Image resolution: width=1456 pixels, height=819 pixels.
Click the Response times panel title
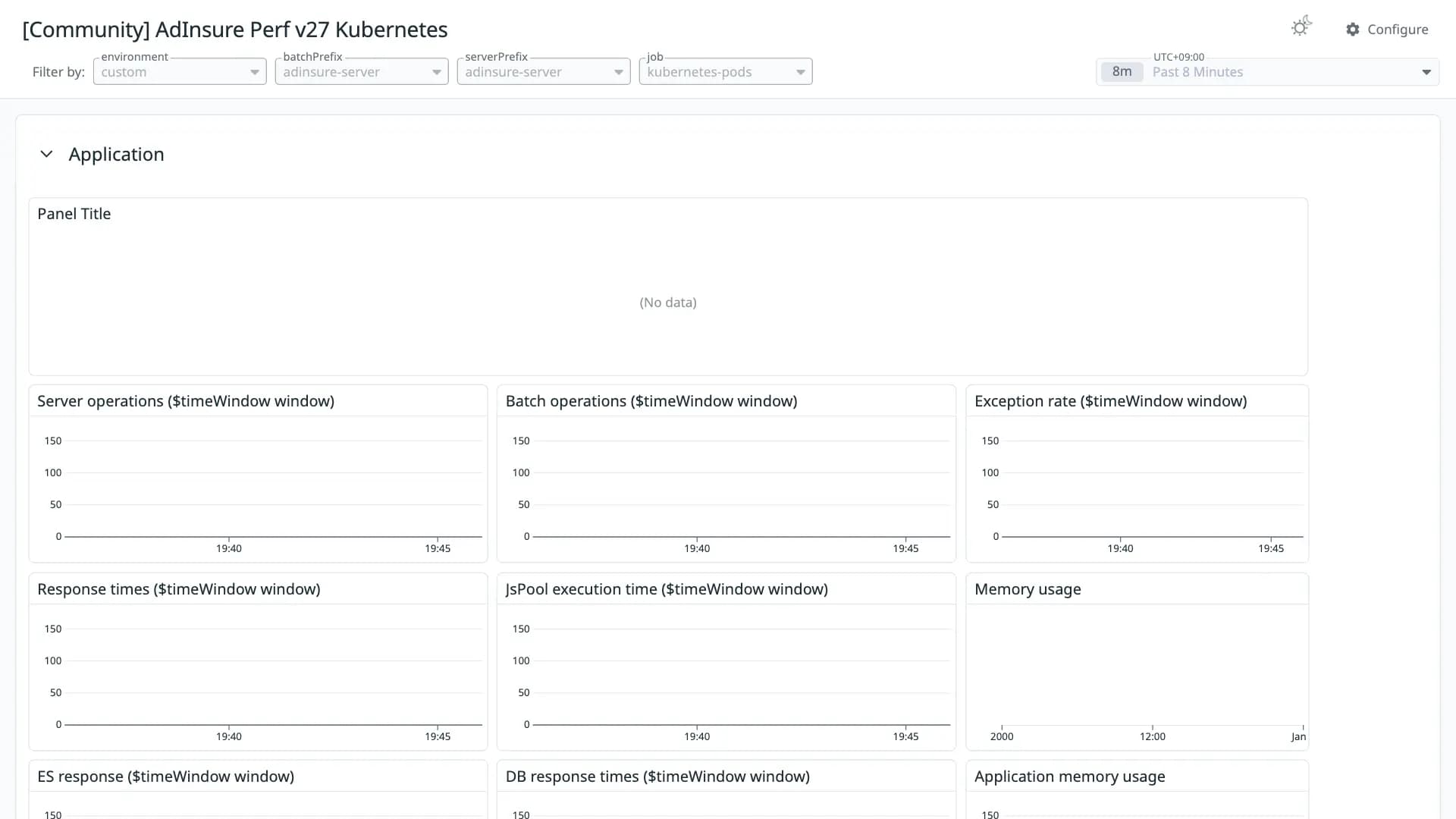tap(179, 589)
